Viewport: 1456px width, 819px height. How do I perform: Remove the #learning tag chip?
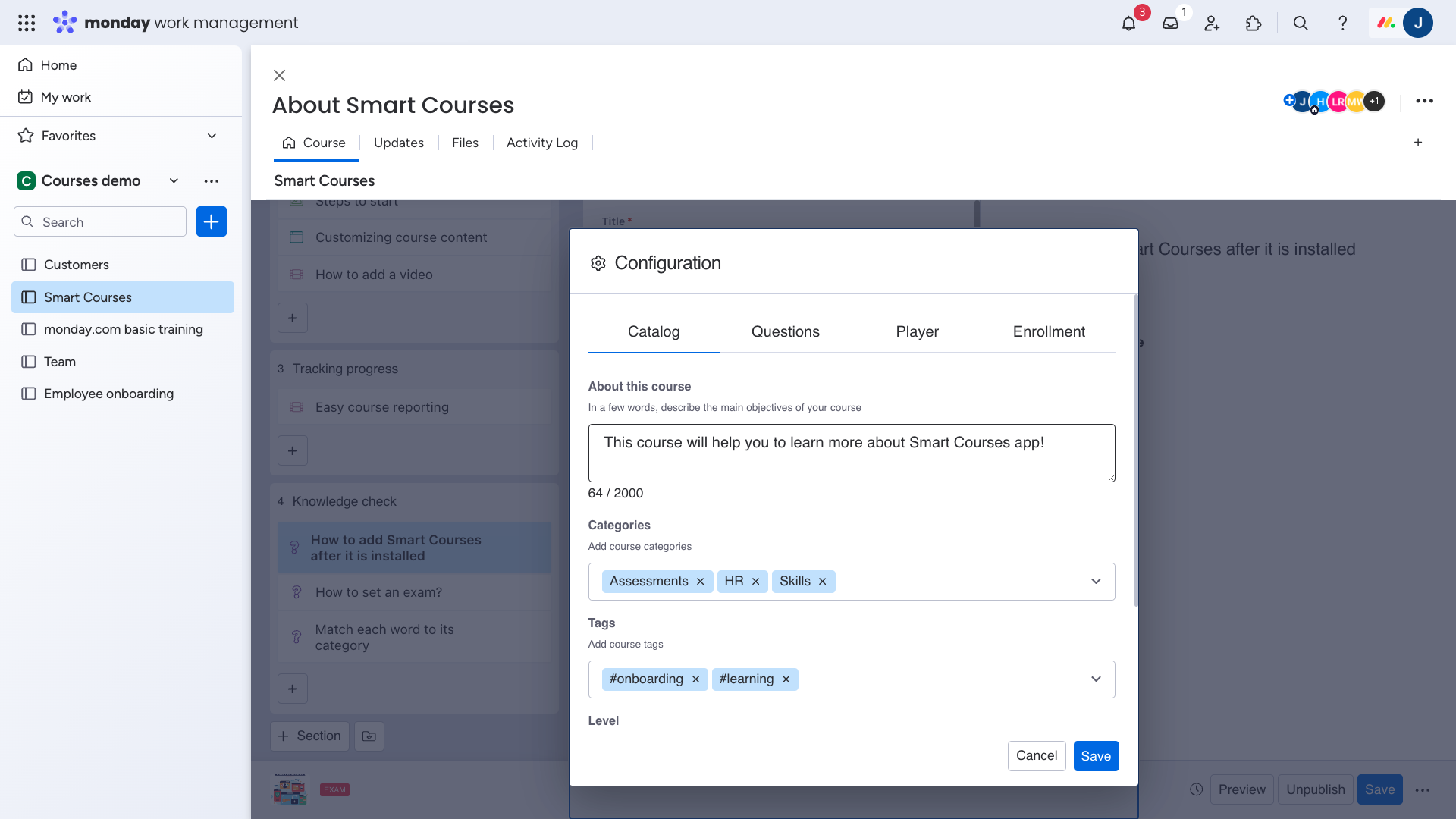pos(786,679)
